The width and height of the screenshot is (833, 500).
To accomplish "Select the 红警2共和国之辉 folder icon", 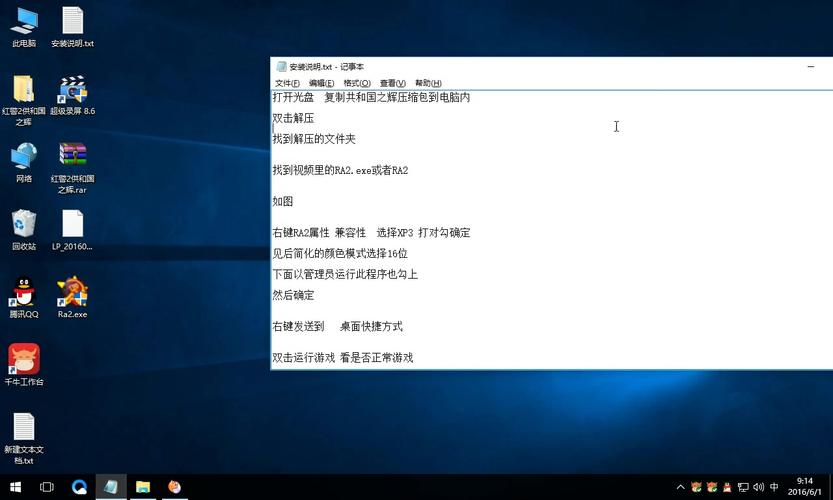I will click(x=24, y=100).
